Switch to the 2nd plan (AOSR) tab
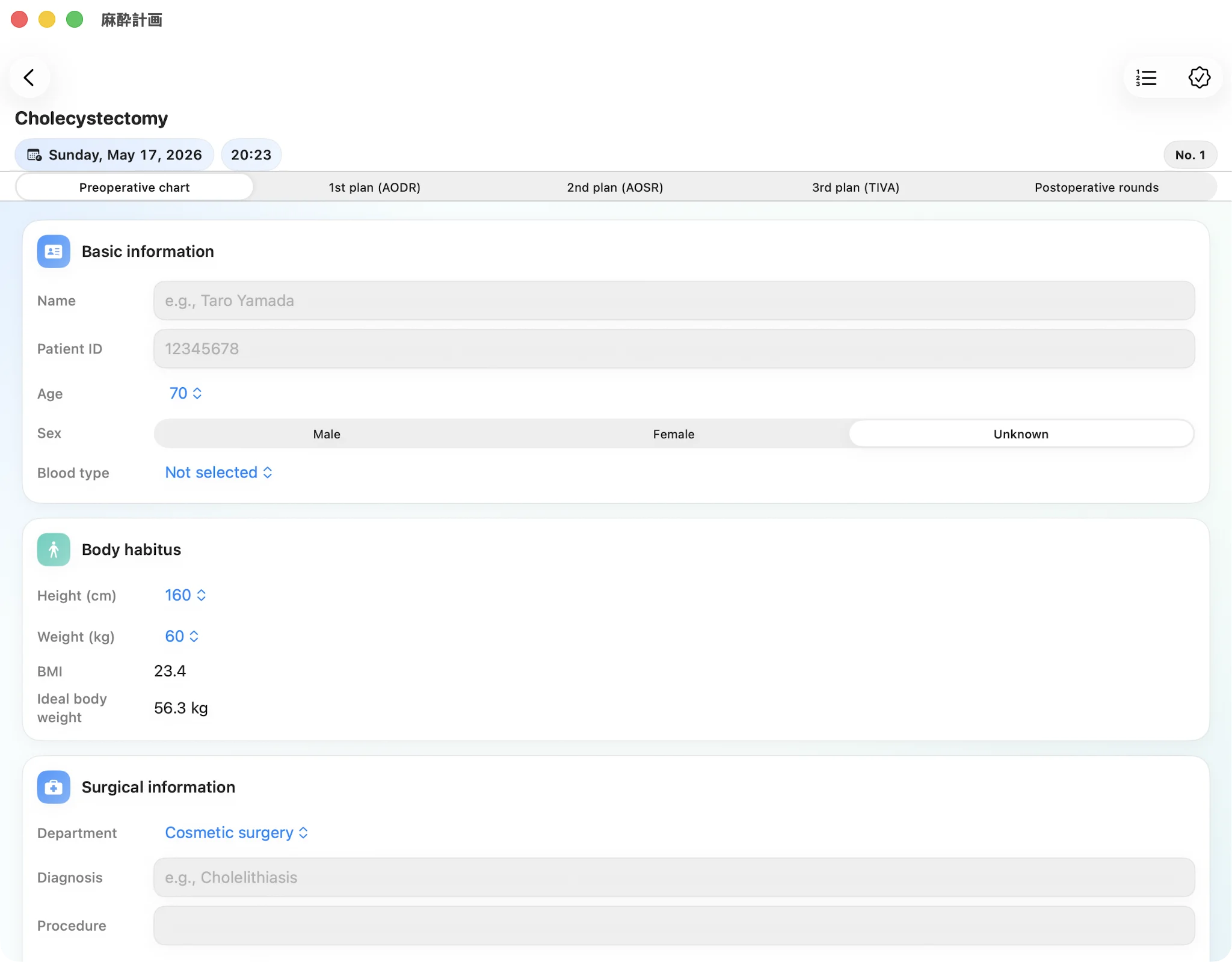The height and width of the screenshot is (962, 1232). [615, 188]
